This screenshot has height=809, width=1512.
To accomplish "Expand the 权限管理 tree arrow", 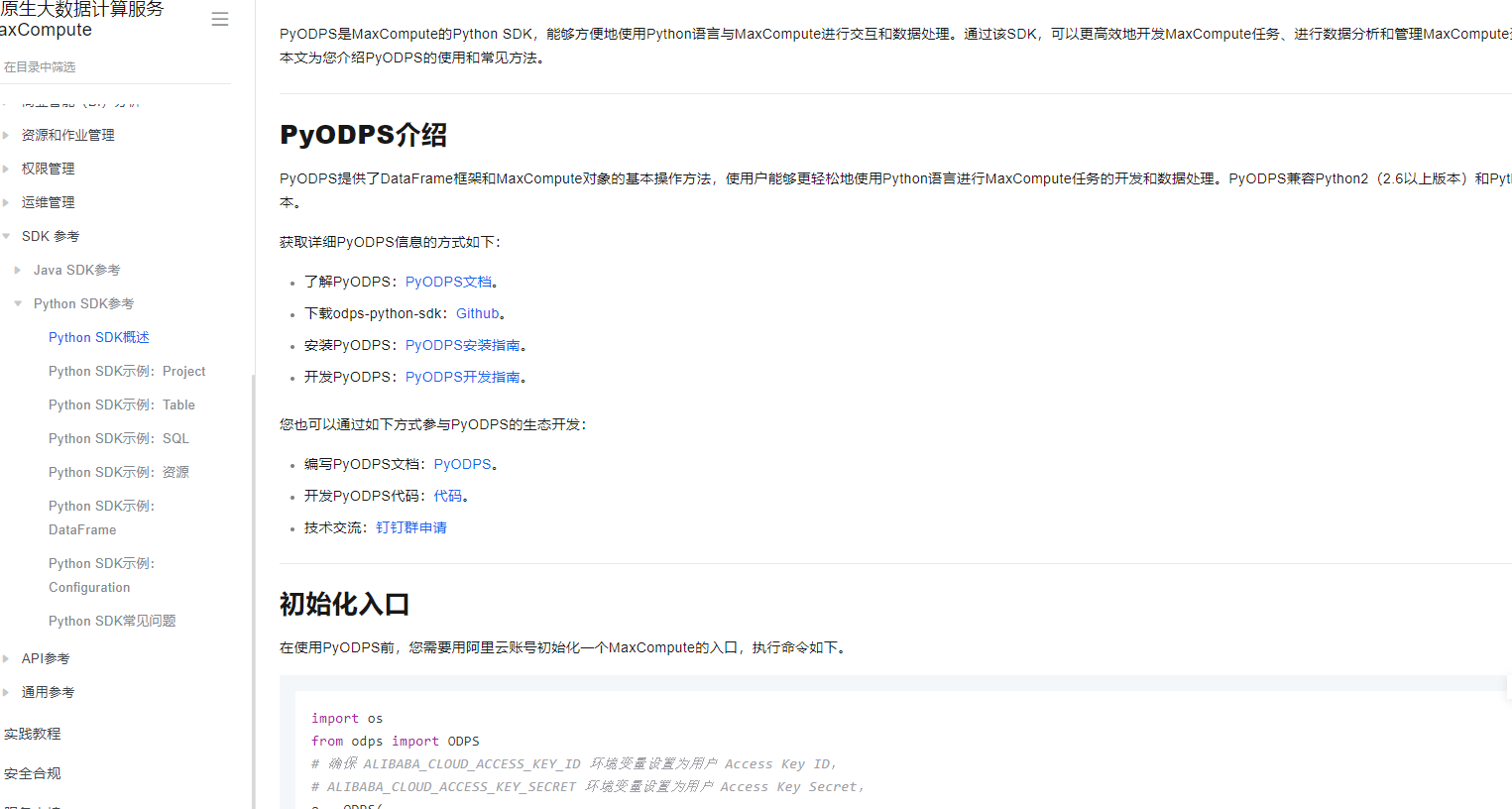I will (x=6, y=169).
